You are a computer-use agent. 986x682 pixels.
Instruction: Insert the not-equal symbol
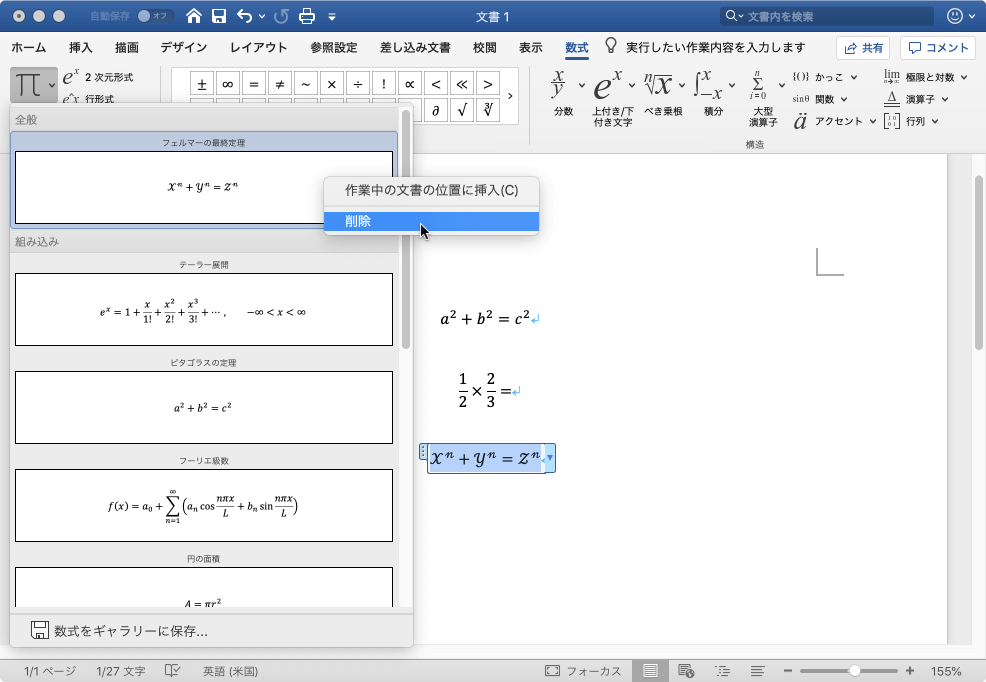[280, 84]
